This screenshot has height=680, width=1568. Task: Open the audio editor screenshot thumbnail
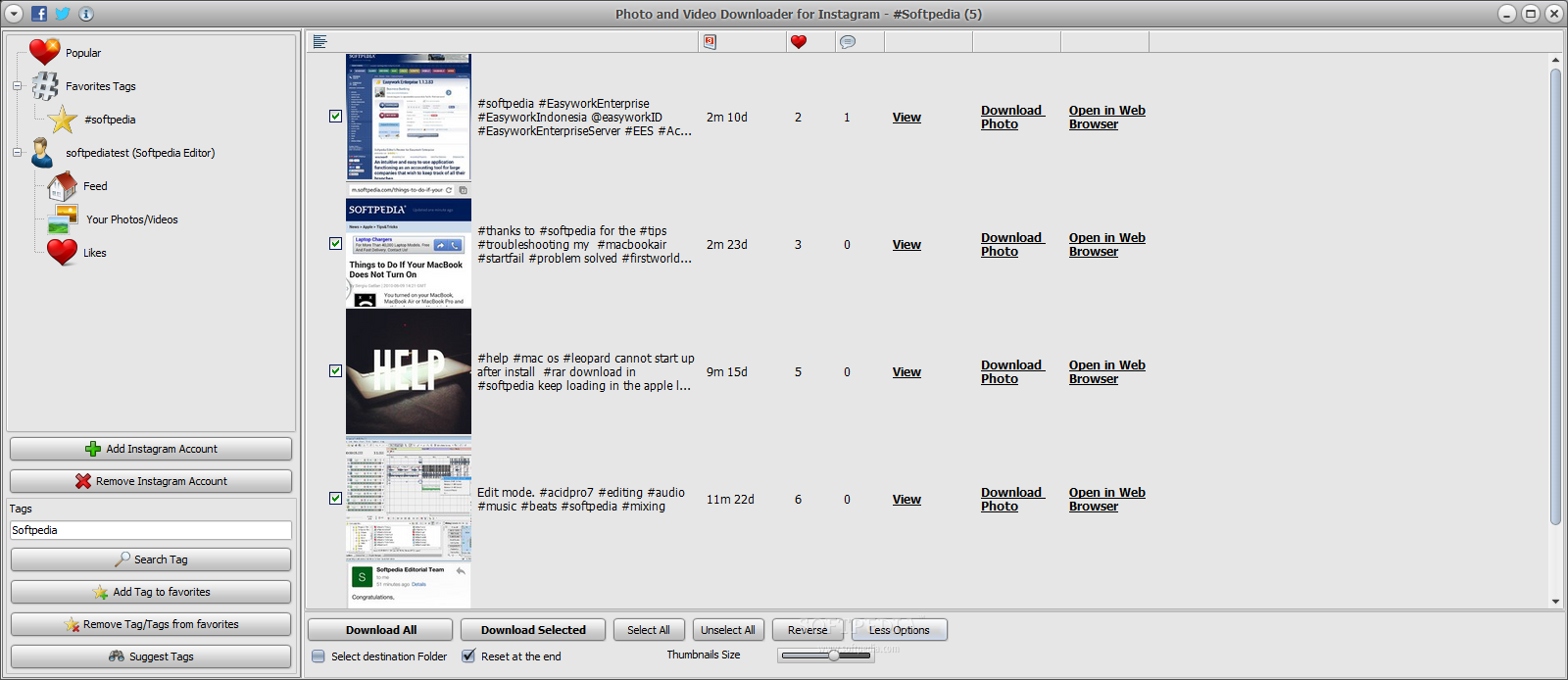click(x=409, y=500)
